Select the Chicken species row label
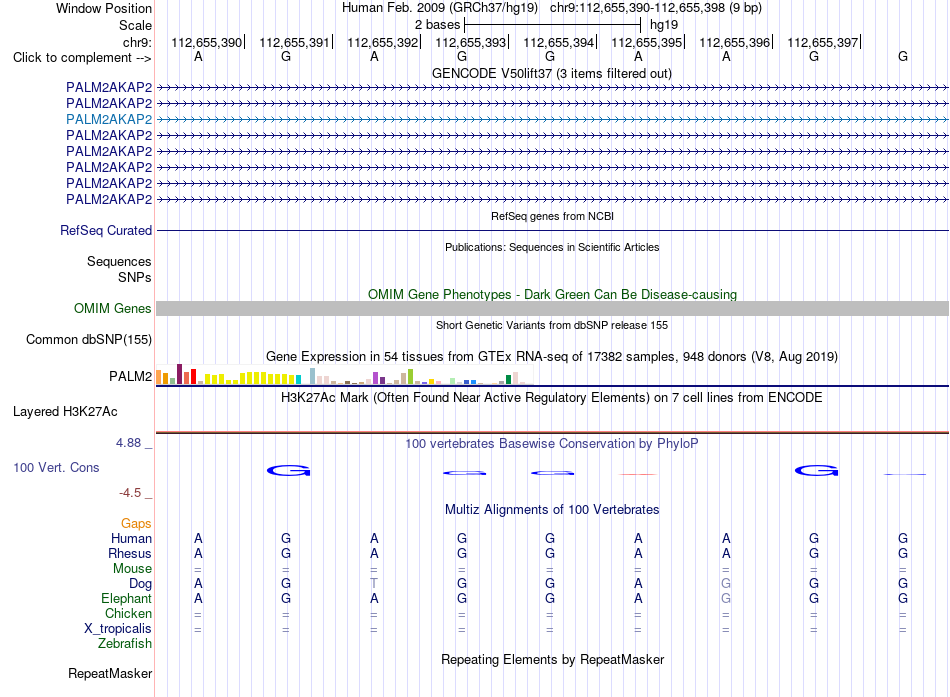The image size is (950, 697). [128, 613]
